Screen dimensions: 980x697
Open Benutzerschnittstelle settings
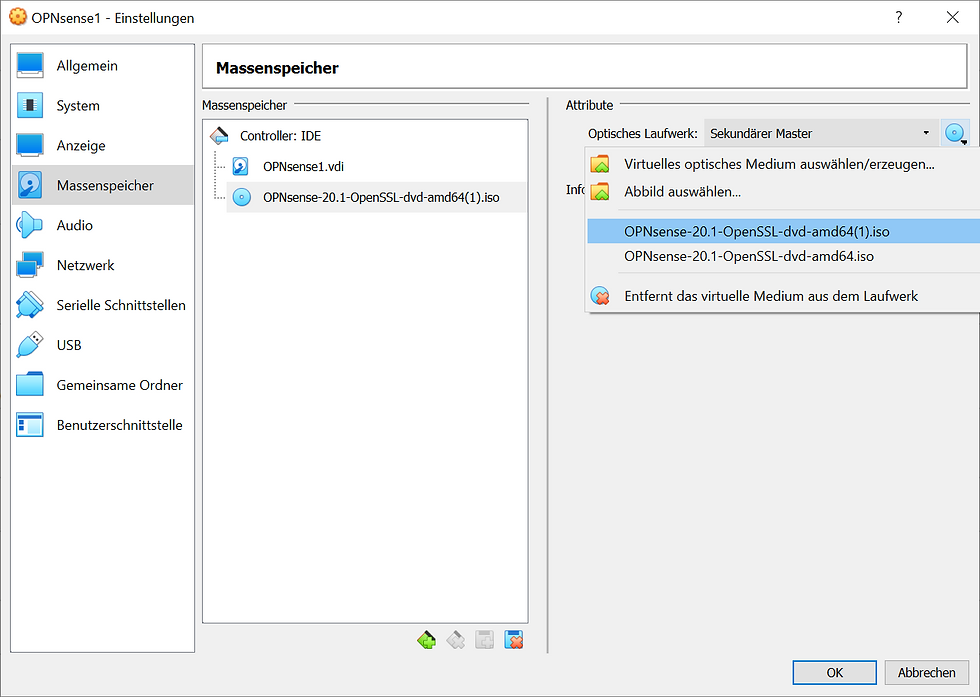102,425
